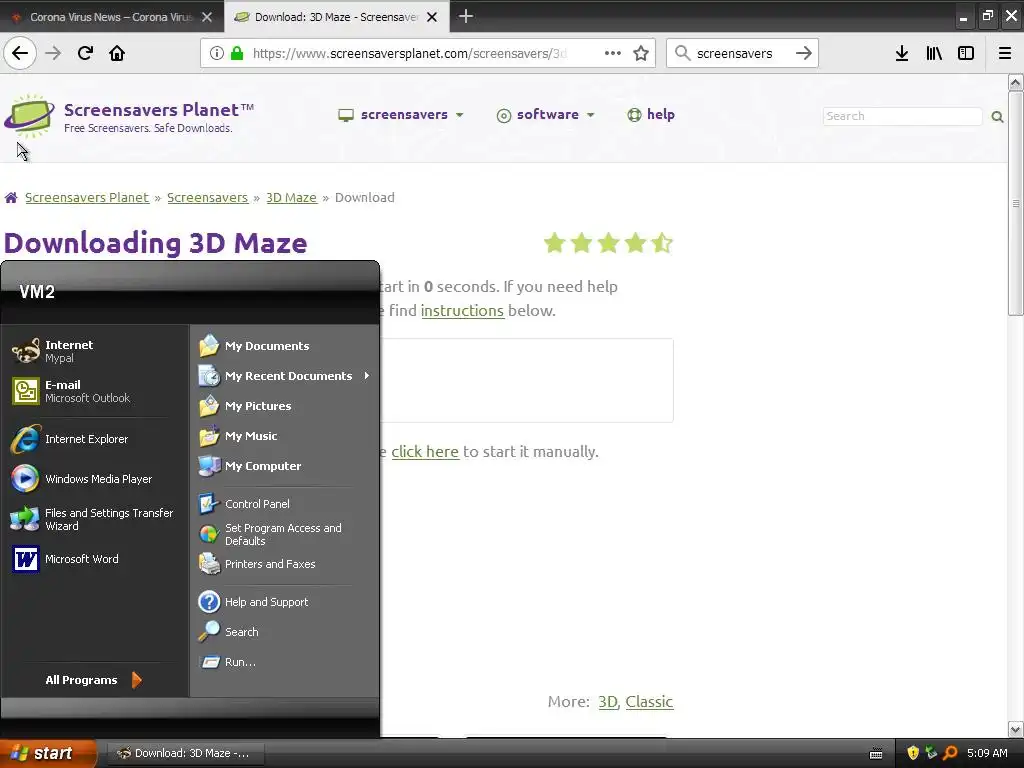The height and width of the screenshot is (768, 1024).
Task: Close the Corona Virus News tab
Action: tap(207, 17)
